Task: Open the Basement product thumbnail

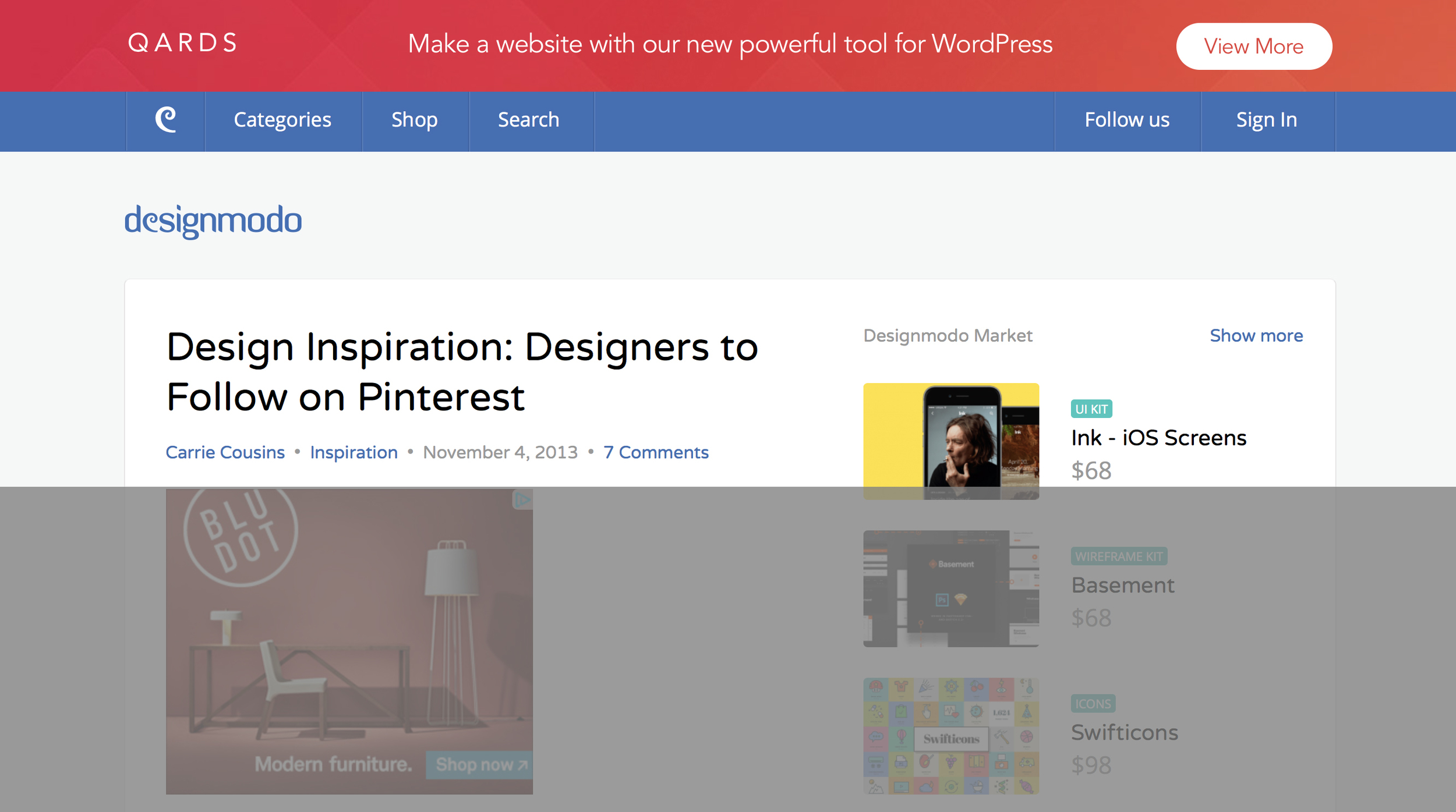Action: coord(951,588)
